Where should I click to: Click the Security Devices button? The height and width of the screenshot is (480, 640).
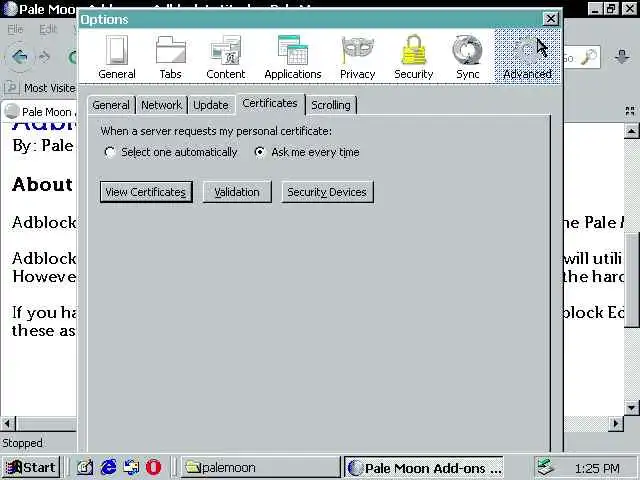pos(327,192)
